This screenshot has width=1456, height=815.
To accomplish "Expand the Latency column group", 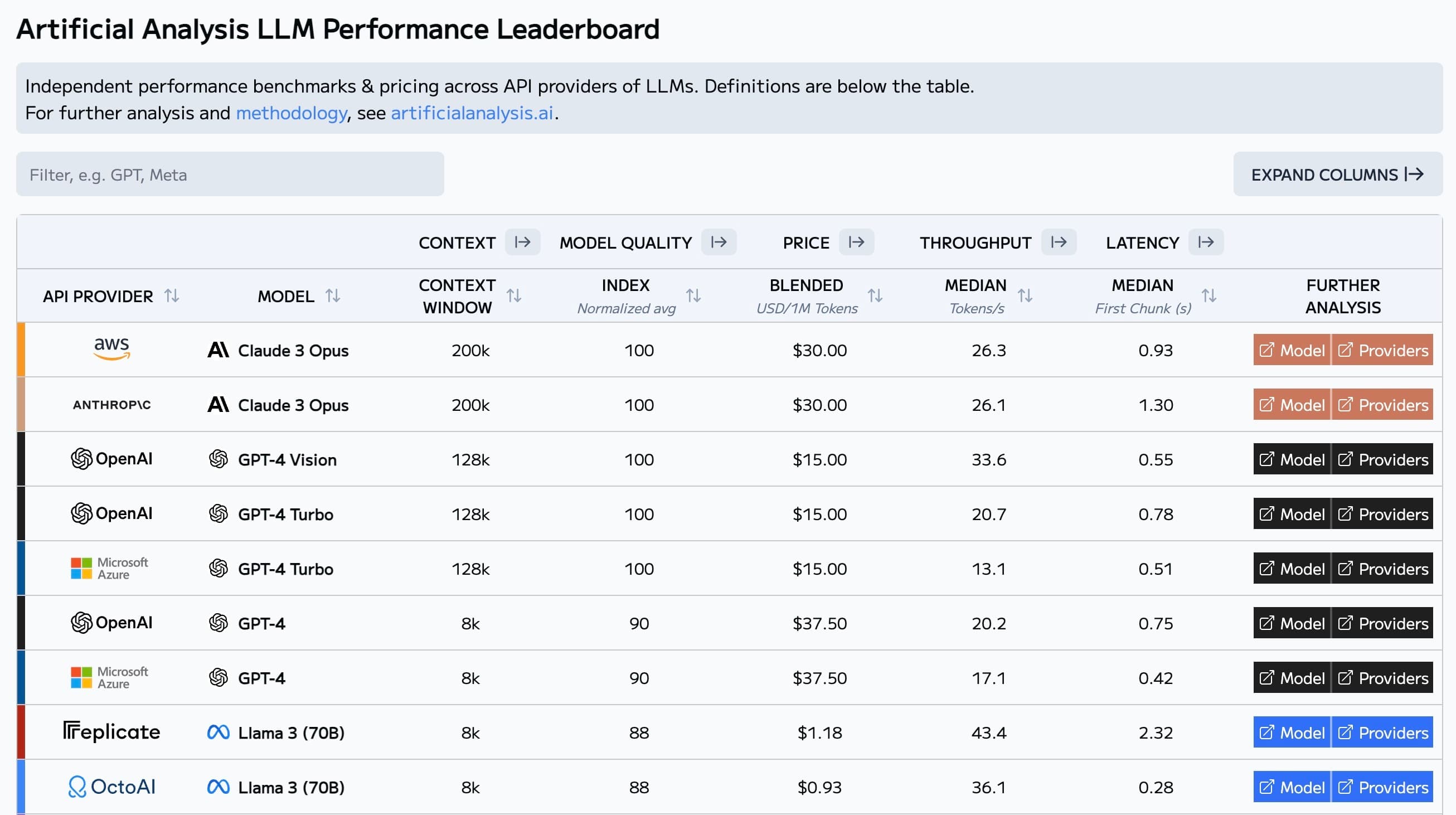I will click(1206, 242).
